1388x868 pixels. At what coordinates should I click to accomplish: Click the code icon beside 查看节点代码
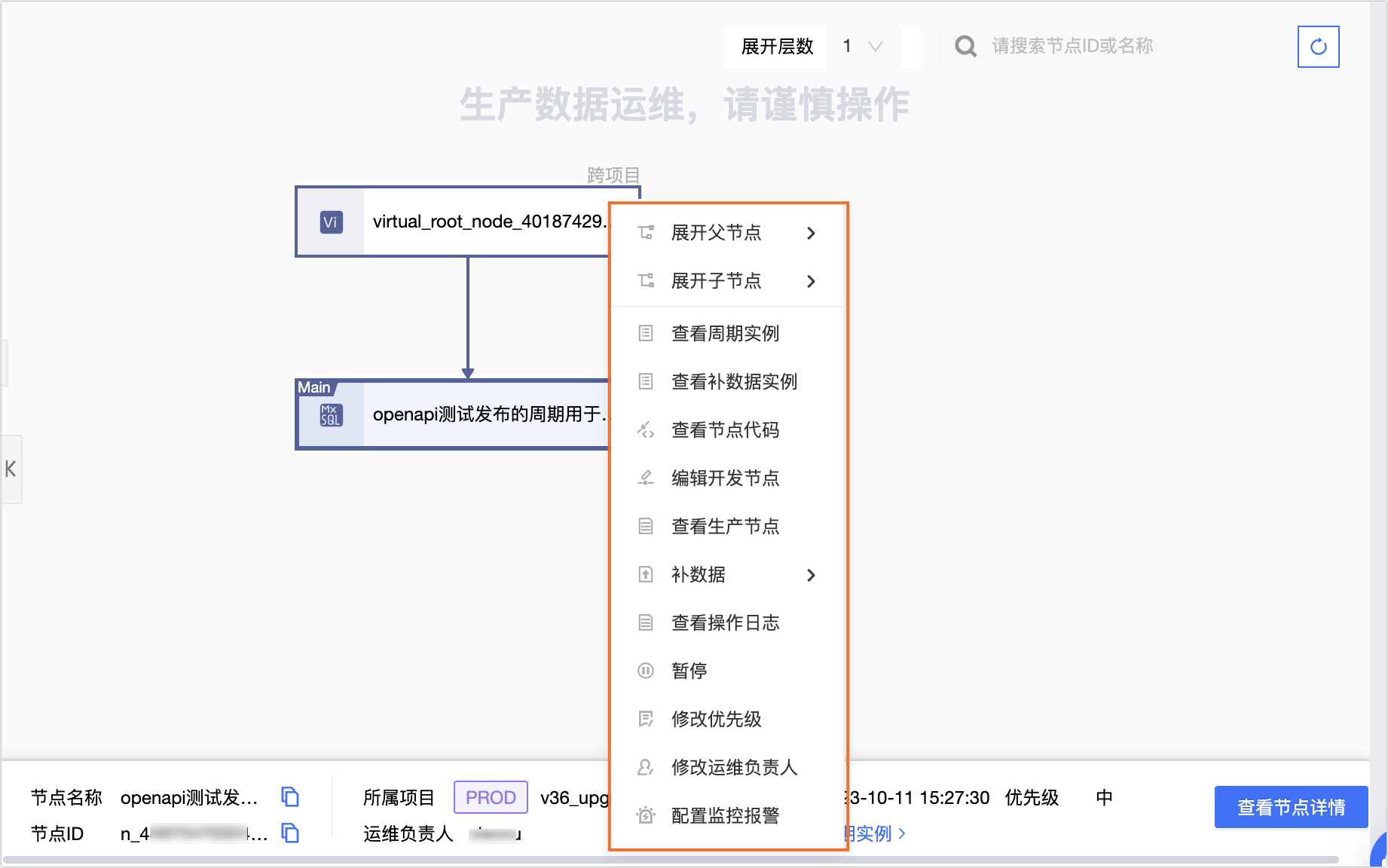tap(646, 429)
